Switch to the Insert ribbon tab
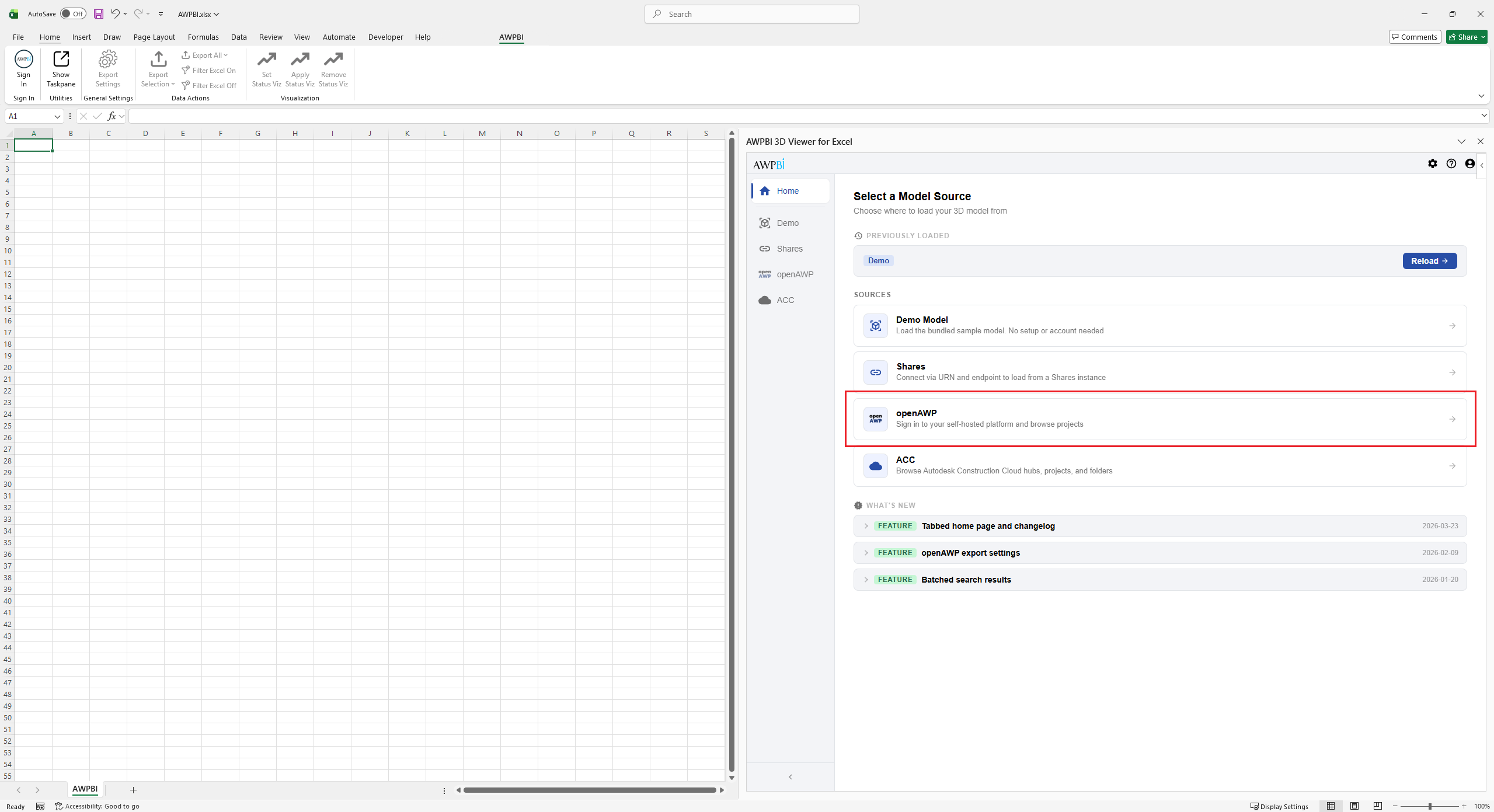This screenshot has width=1494, height=812. [x=82, y=37]
